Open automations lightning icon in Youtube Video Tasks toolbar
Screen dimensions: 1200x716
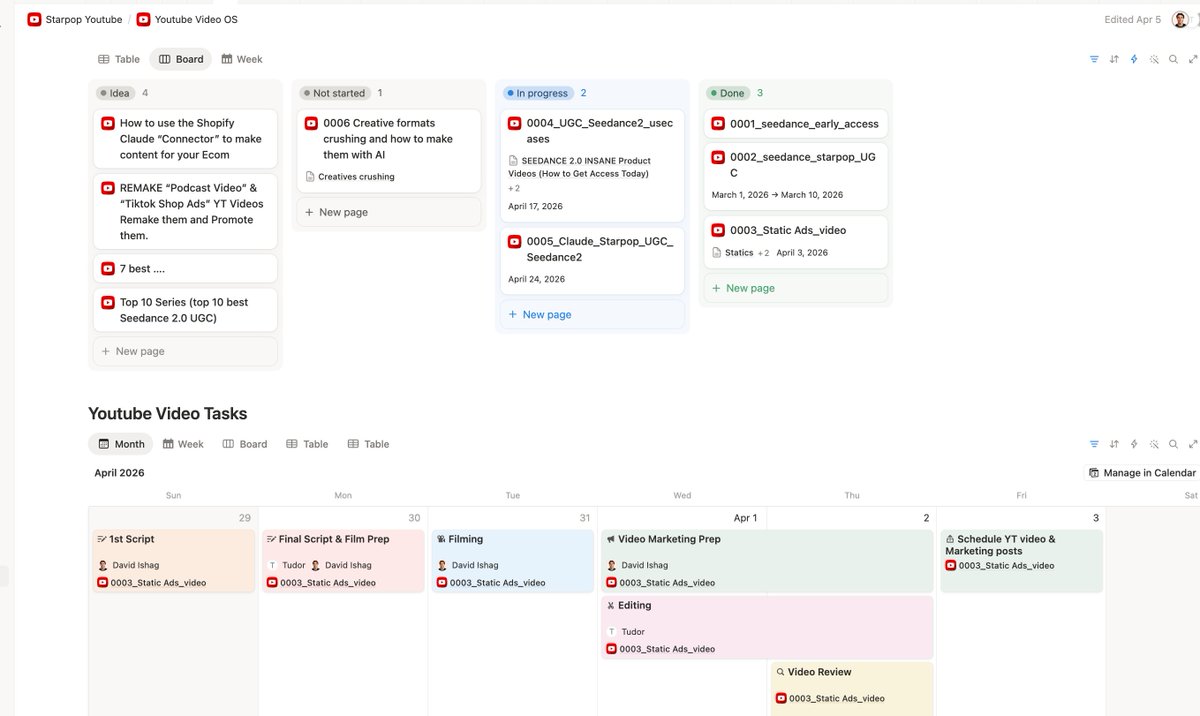coord(1134,444)
